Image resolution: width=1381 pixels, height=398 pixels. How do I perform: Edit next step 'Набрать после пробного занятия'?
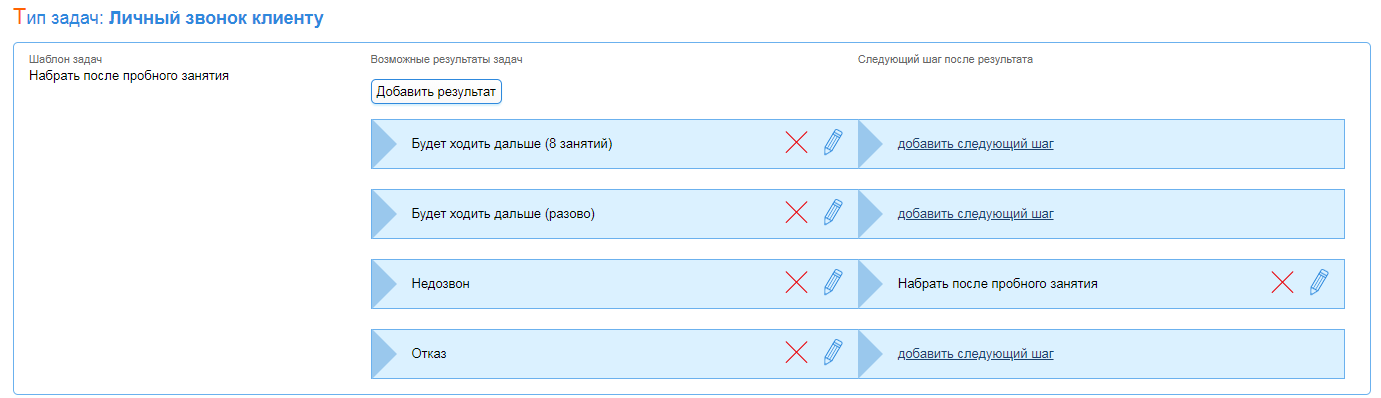[1319, 283]
